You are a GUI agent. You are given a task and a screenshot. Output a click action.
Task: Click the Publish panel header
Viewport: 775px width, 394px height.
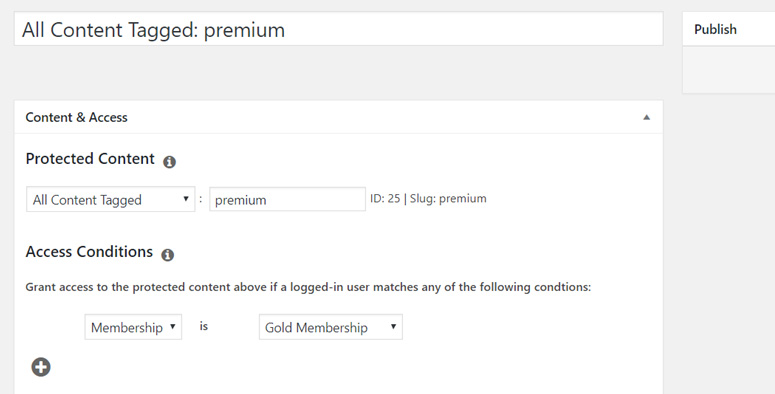(729, 29)
